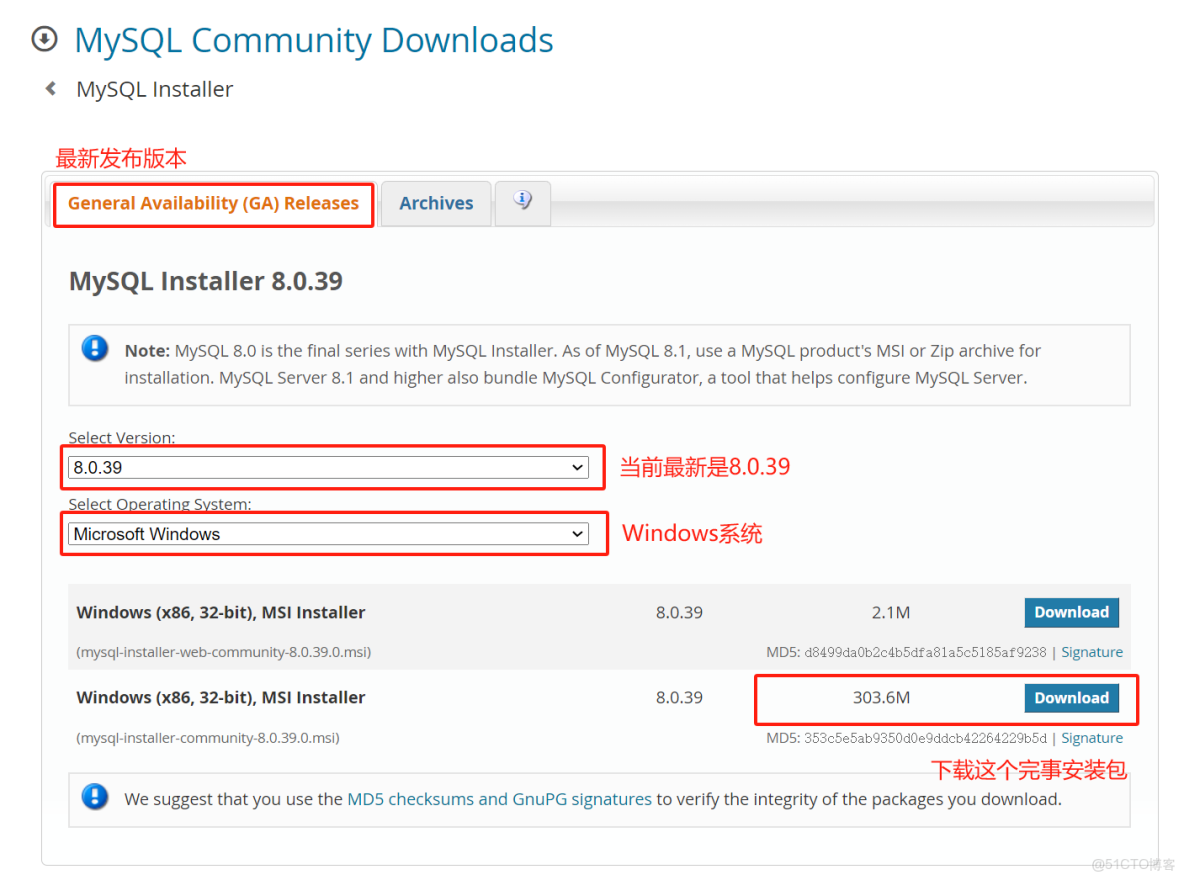Download the 303.6M full installer package
Viewport: 1184px width, 880px height.
[1071, 697]
